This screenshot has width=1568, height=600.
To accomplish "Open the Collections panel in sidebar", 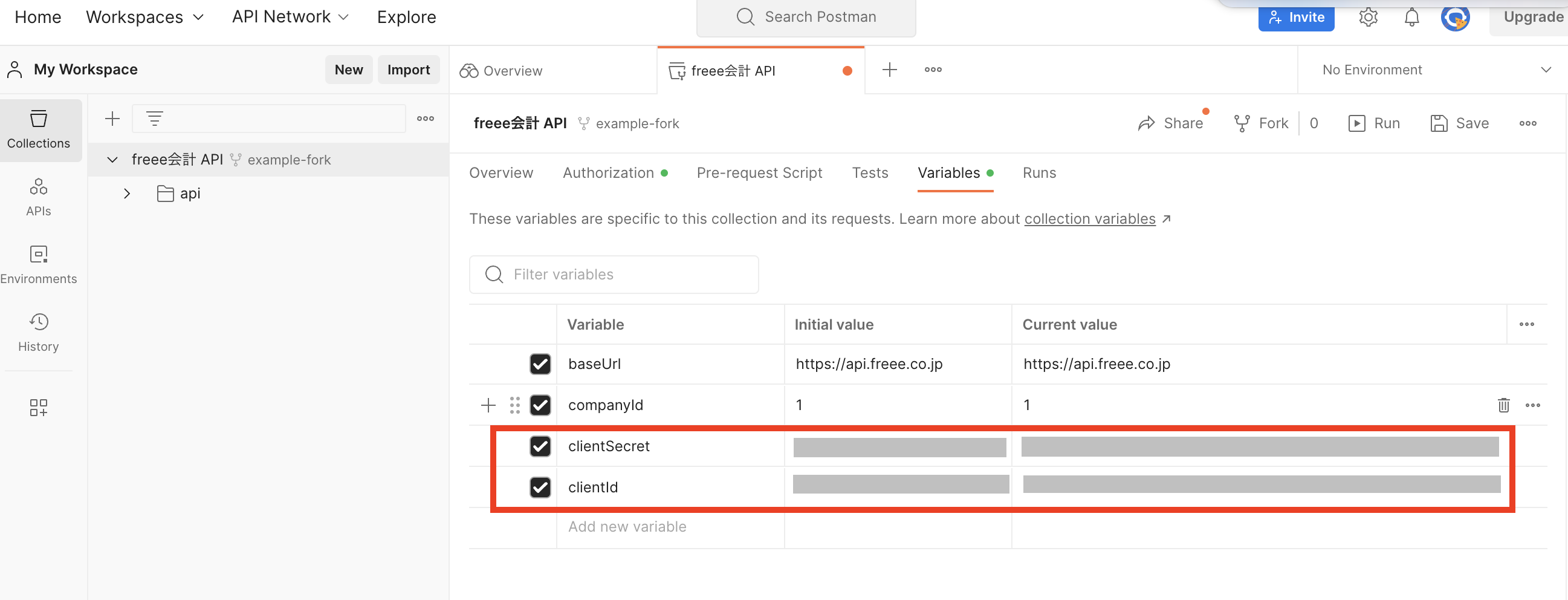I will tap(38, 130).
